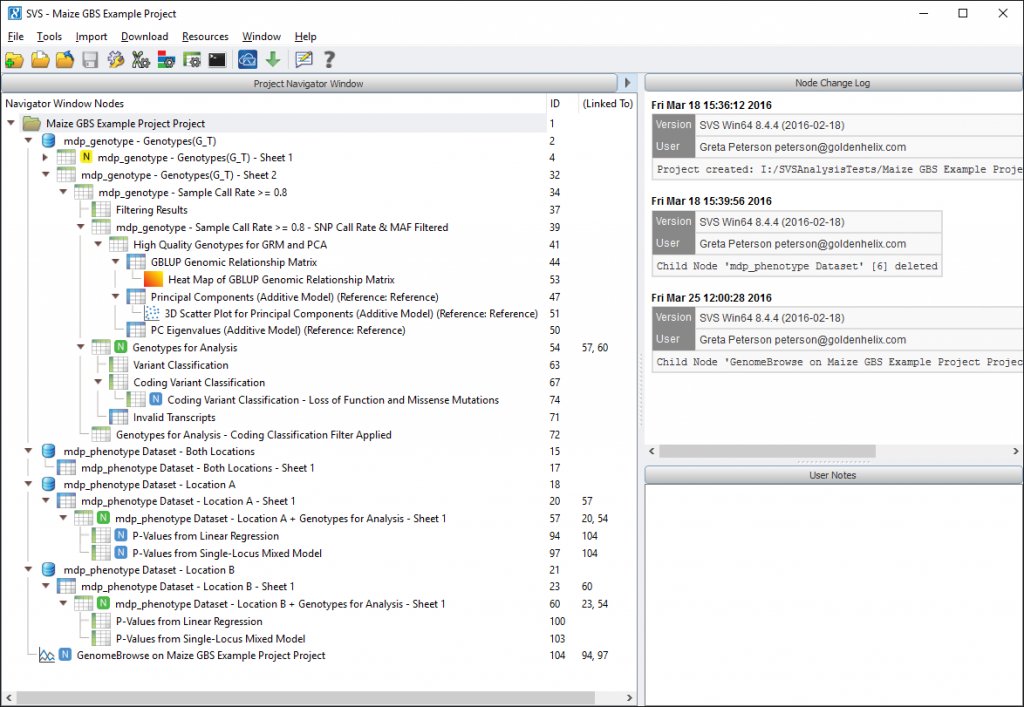Collapse the Maize GBS Example Project root node
This screenshot has height=707, width=1024.
[x=11, y=124]
